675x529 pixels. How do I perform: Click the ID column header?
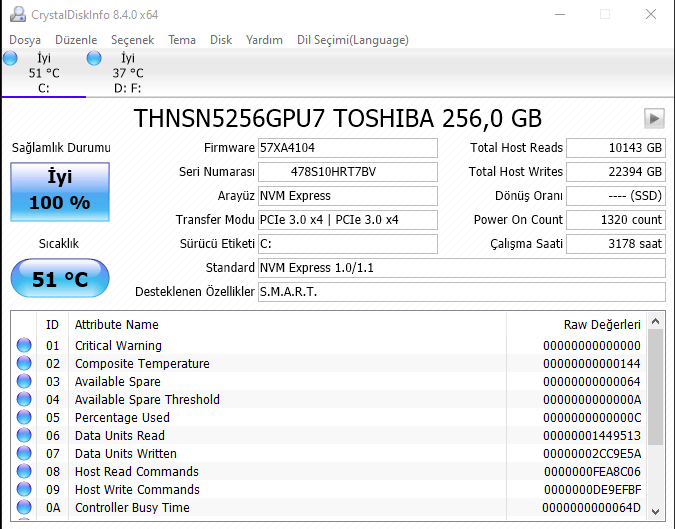[52, 325]
